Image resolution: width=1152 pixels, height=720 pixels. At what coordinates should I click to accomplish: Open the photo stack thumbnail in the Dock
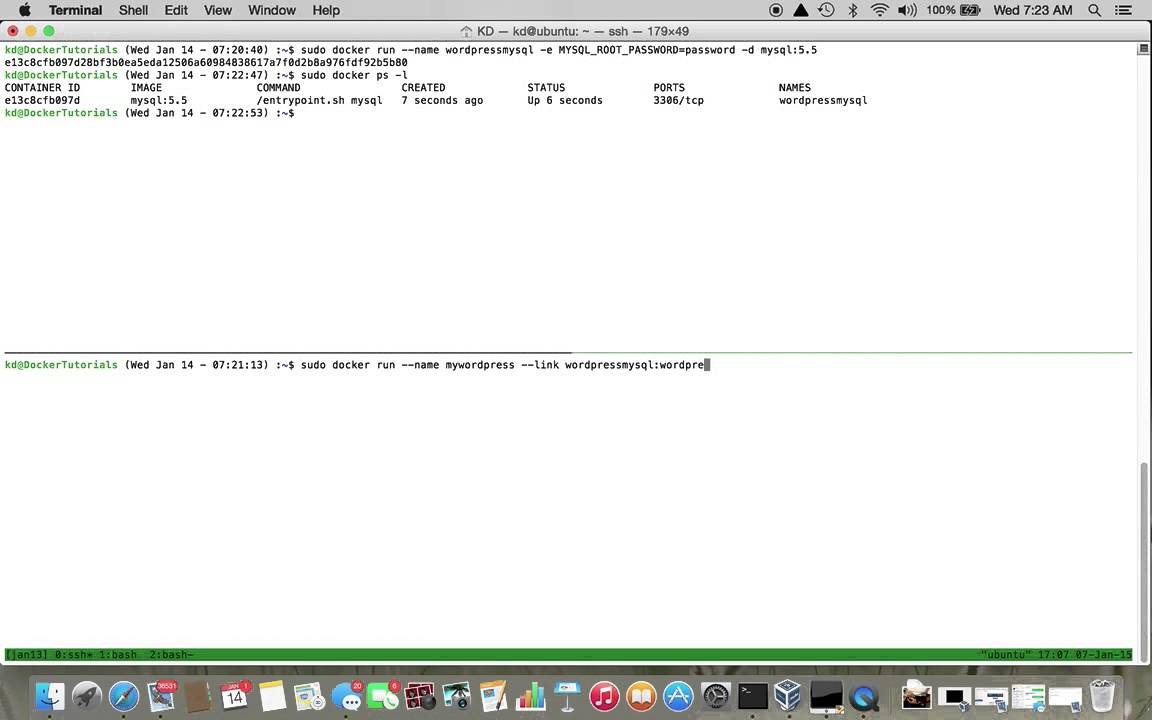point(916,696)
